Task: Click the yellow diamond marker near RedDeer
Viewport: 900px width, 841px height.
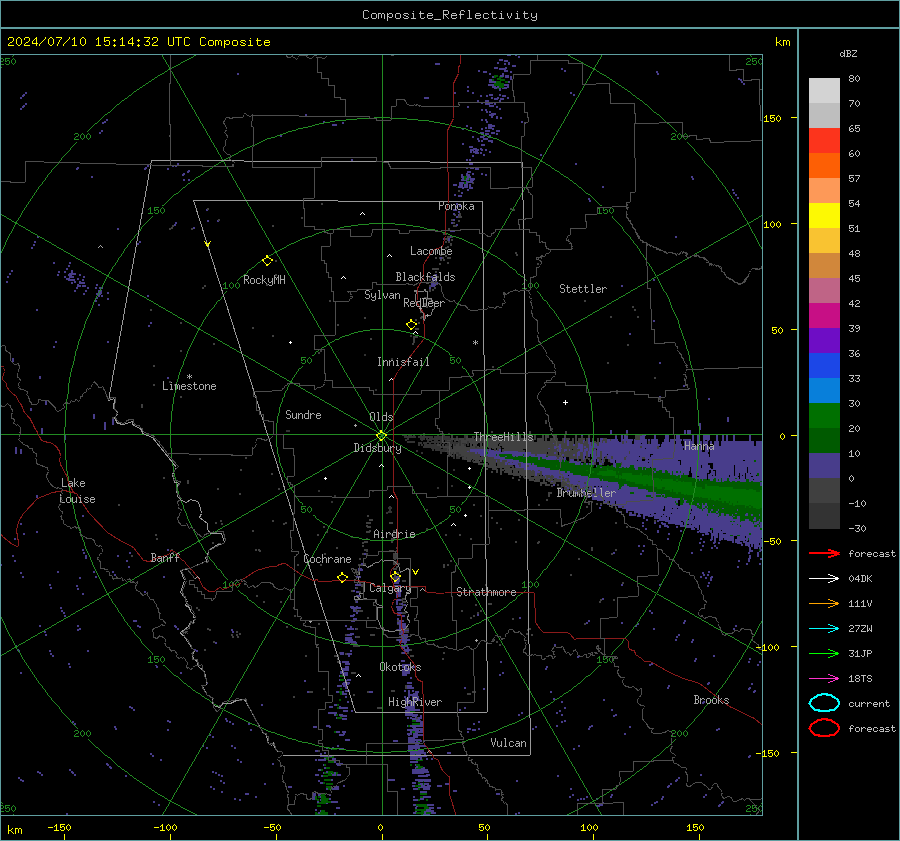Action: 411,325
